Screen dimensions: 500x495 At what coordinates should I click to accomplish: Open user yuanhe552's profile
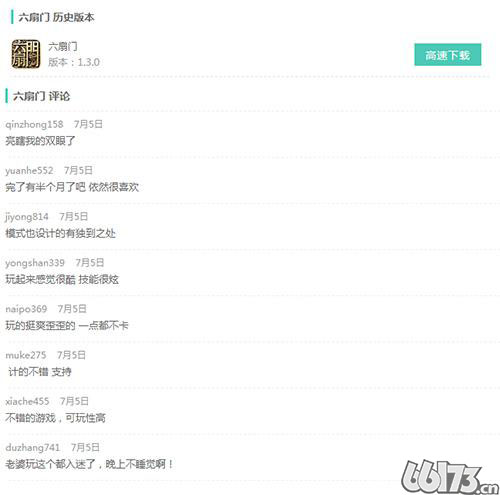[x=29, y=170]
